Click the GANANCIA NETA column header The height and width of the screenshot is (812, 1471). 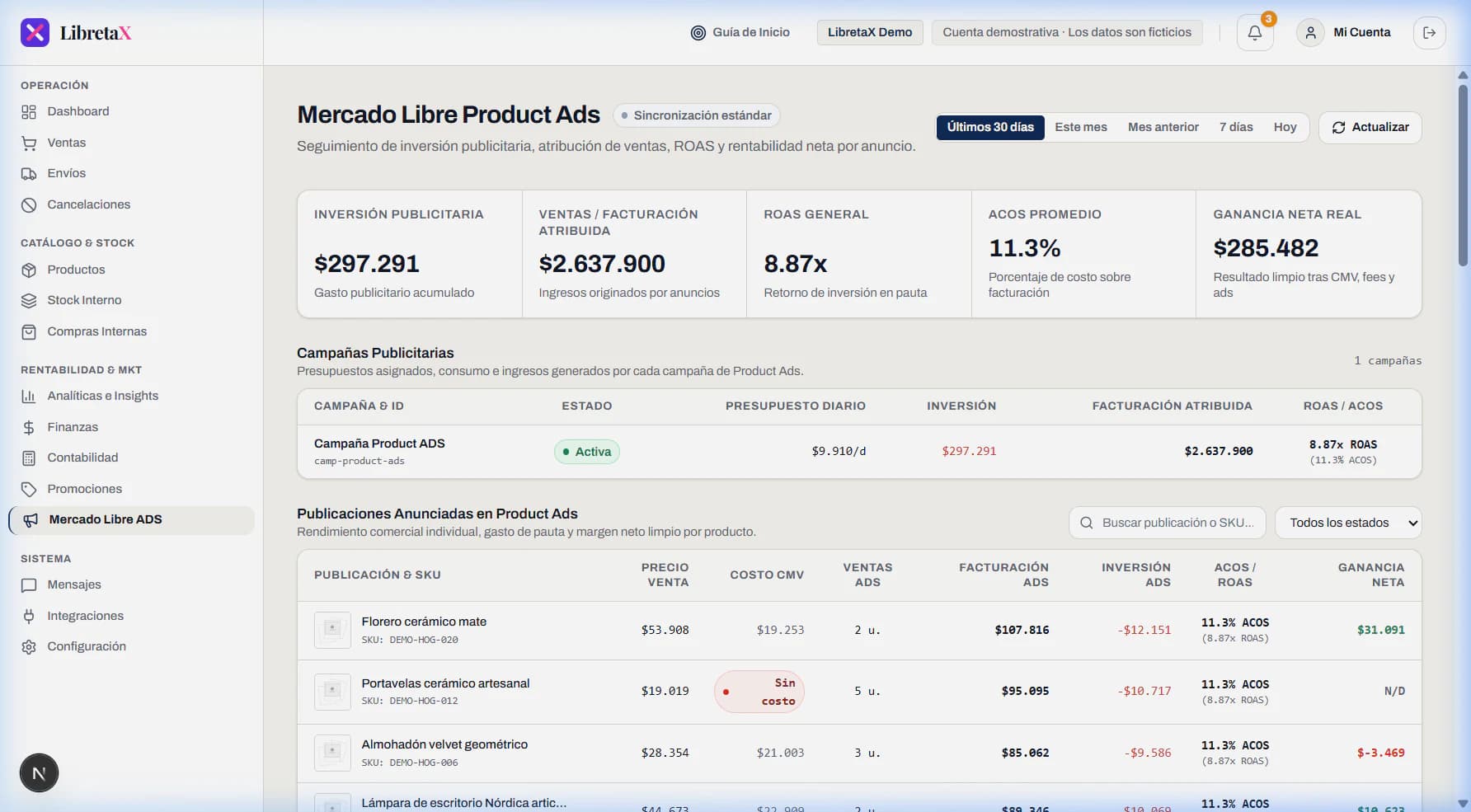[x=1371, y=575]
